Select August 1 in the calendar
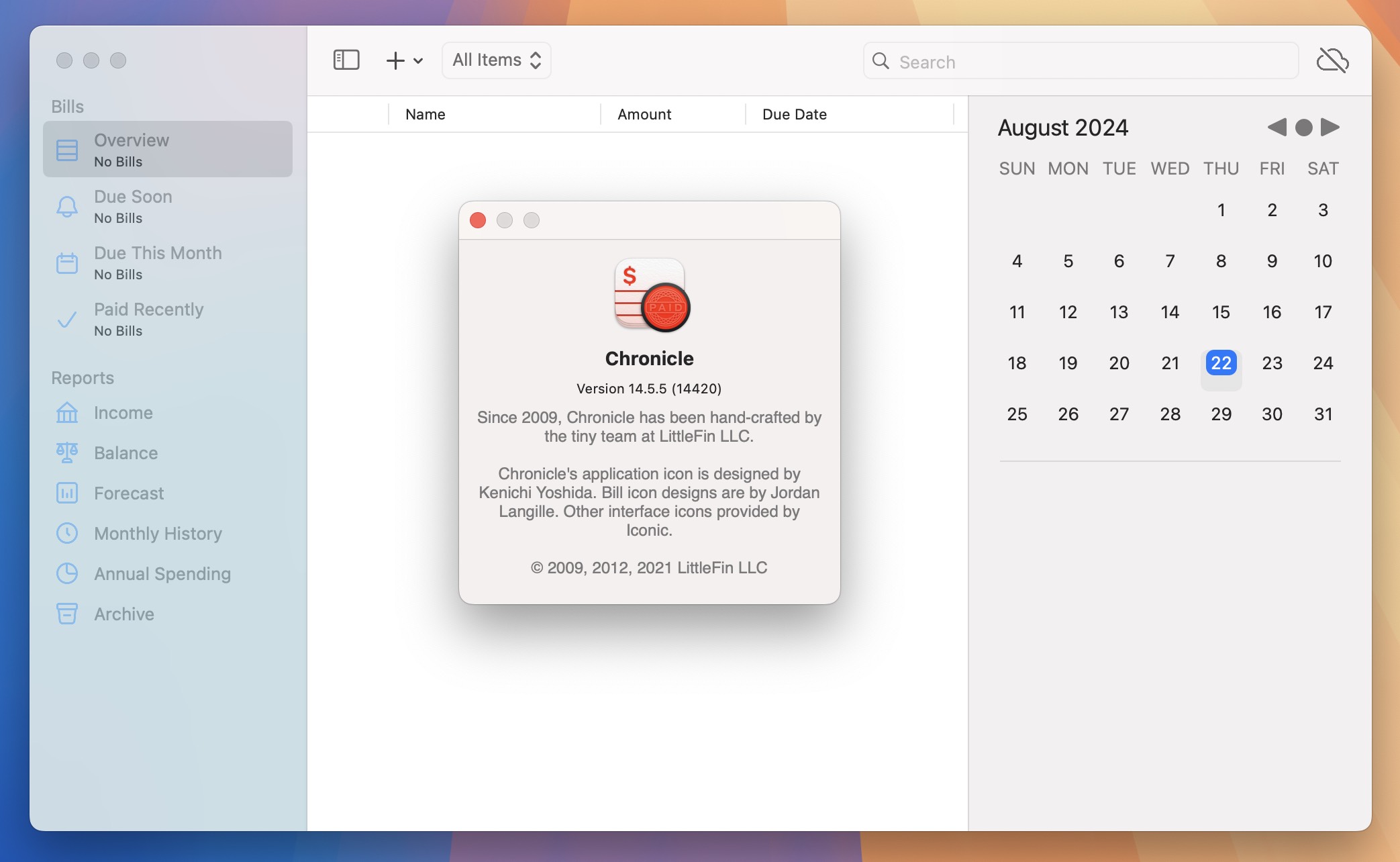This screenshot has width=1400, height=862. click(x=1221, y=210)
